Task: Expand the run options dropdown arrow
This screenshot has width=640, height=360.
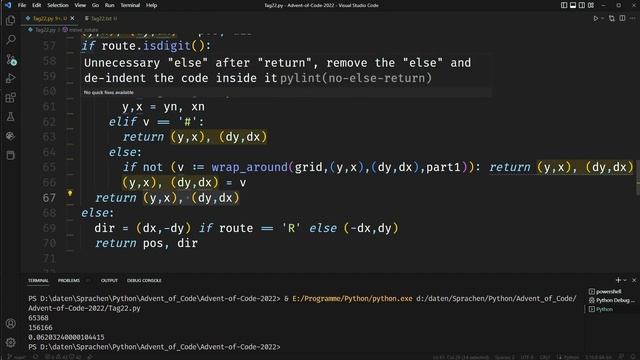Action: tap(602, 18)
